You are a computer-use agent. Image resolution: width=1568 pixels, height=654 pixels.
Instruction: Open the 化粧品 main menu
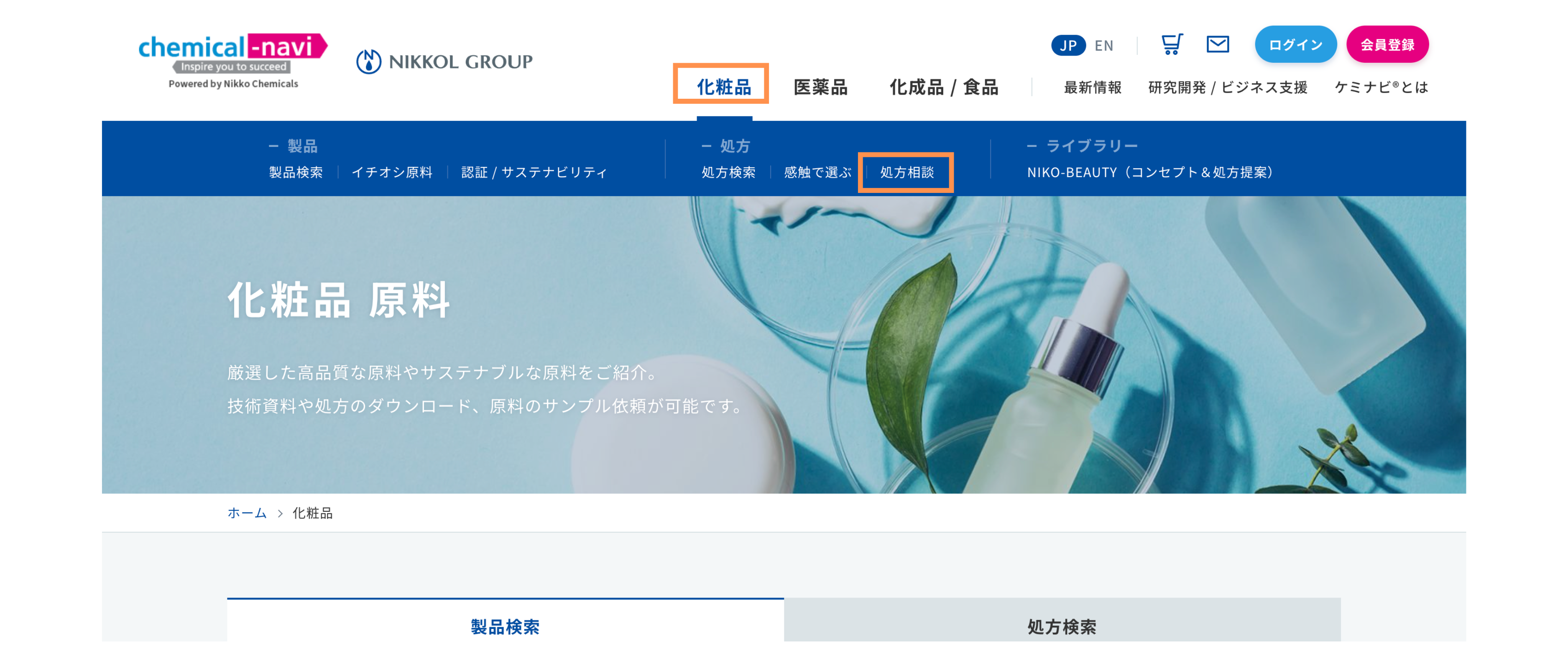click(x=724, y=87)
